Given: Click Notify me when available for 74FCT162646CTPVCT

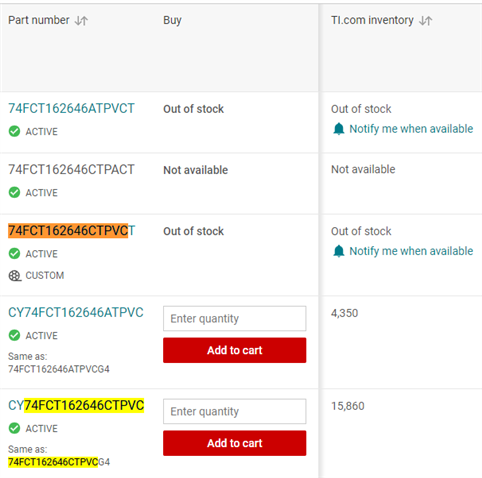Looking at the screenshot, I should pos(411,251).
